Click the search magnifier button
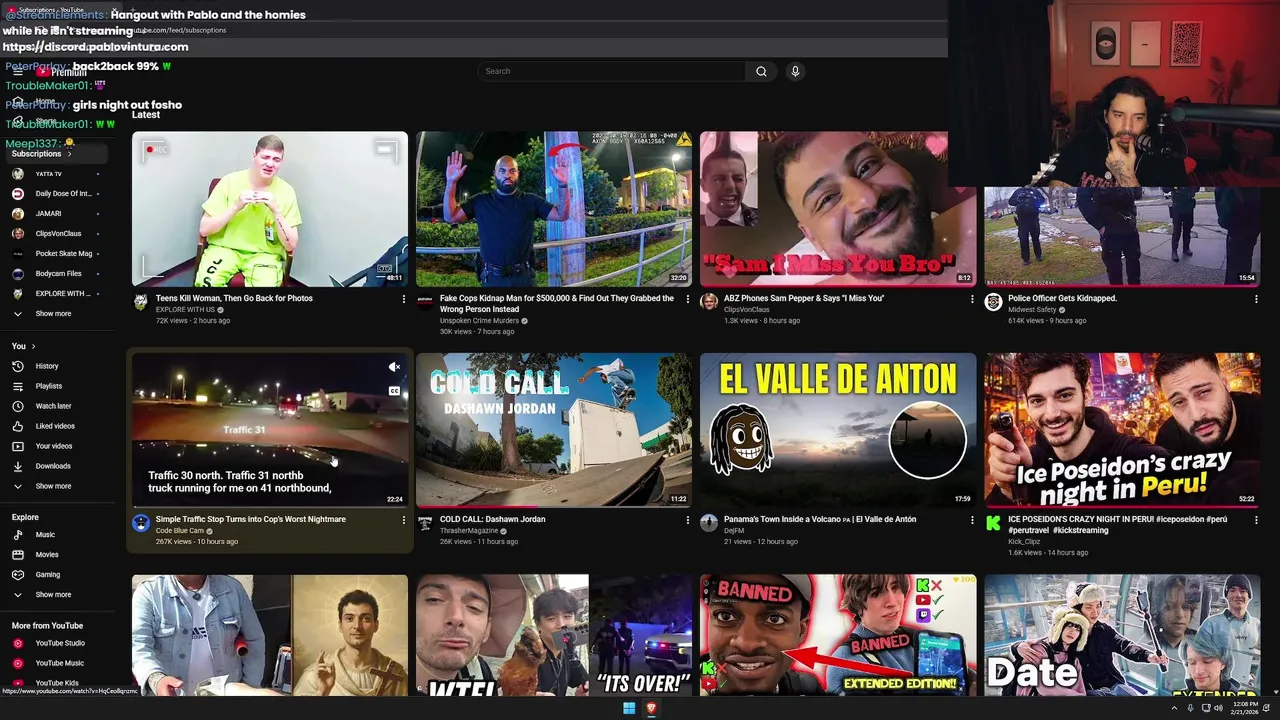This screenshot has width=1280, height=720. (x=761, y=71)
